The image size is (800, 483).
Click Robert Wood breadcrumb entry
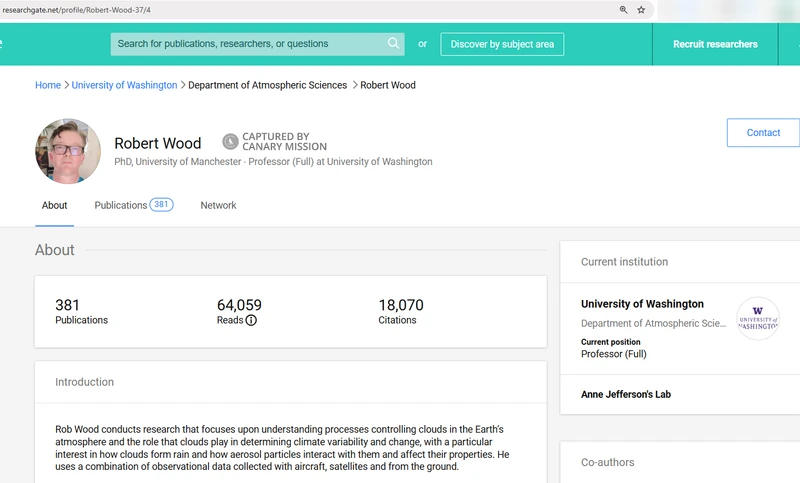tap(388, 85)
